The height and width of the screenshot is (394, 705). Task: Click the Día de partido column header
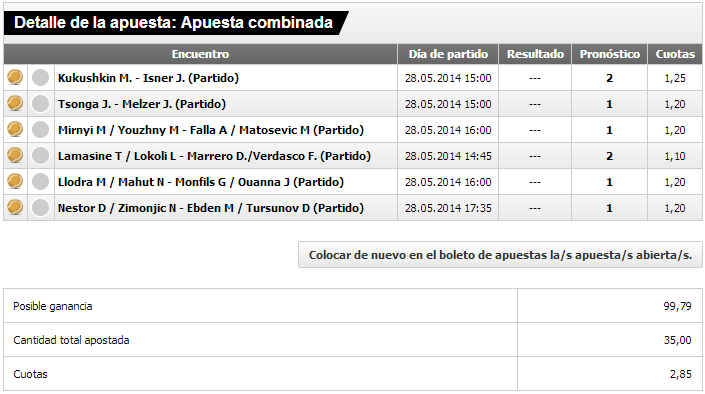click(x=448, y=54)
